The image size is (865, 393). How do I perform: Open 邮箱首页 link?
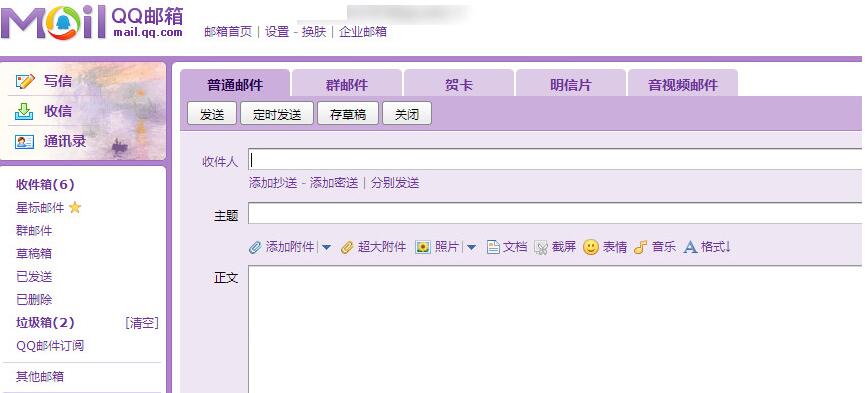coord(228,31)
